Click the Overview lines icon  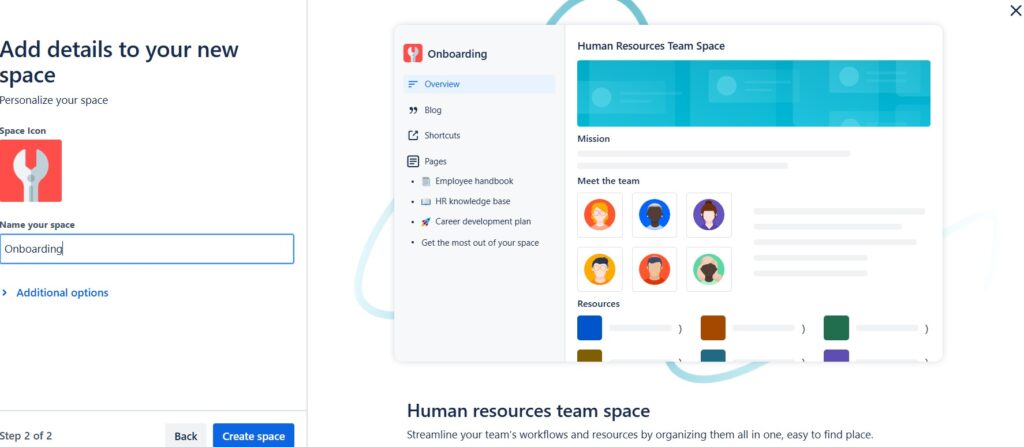click(x=412, y=84)
